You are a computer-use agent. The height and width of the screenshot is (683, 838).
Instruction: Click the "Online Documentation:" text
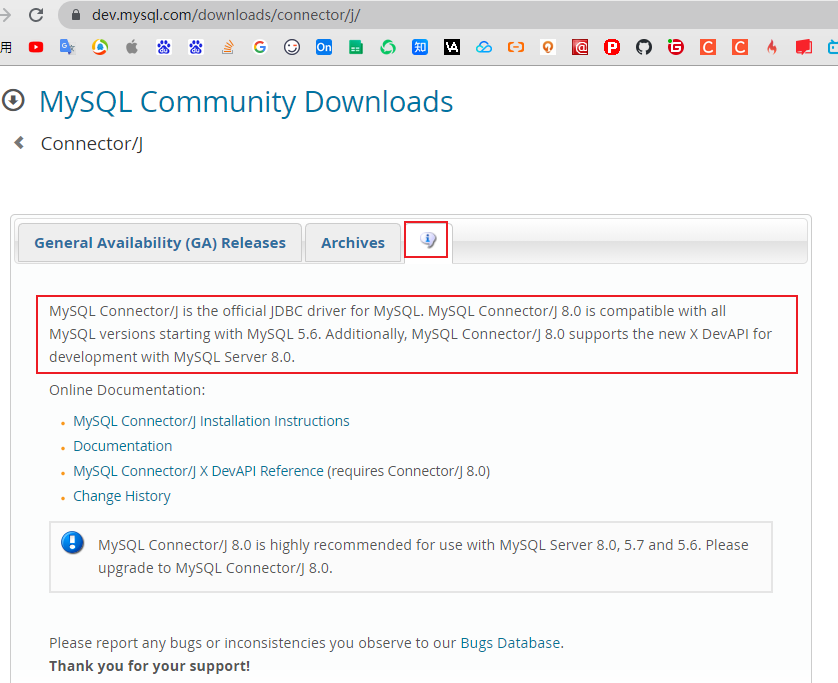[x=127, y=390]
